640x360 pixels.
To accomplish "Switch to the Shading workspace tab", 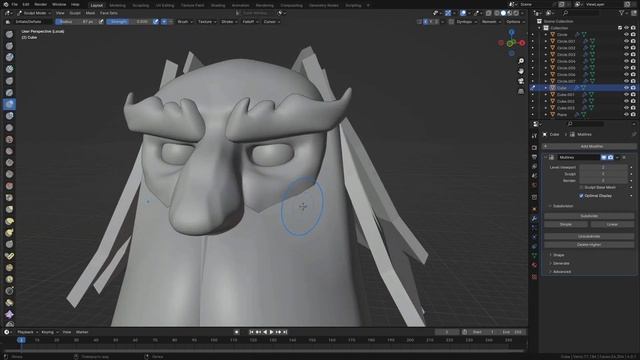I will [218, 5].
